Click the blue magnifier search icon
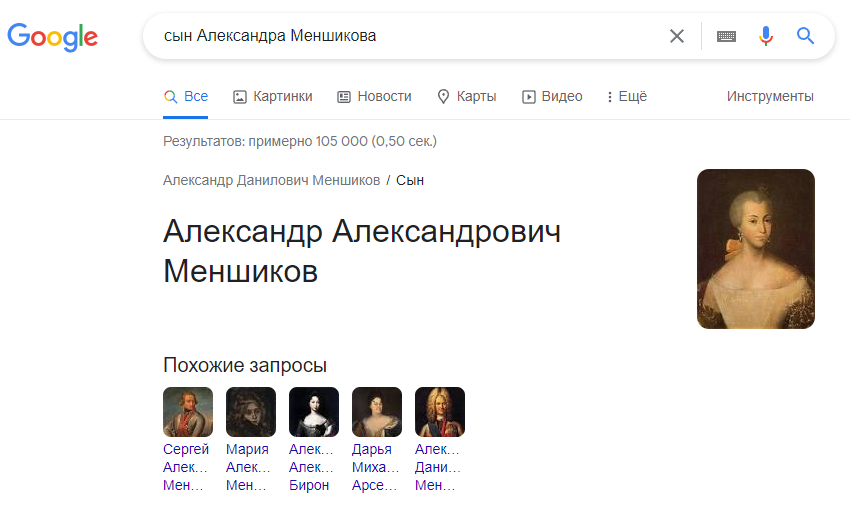850x508 pixels. pos(805,36)
